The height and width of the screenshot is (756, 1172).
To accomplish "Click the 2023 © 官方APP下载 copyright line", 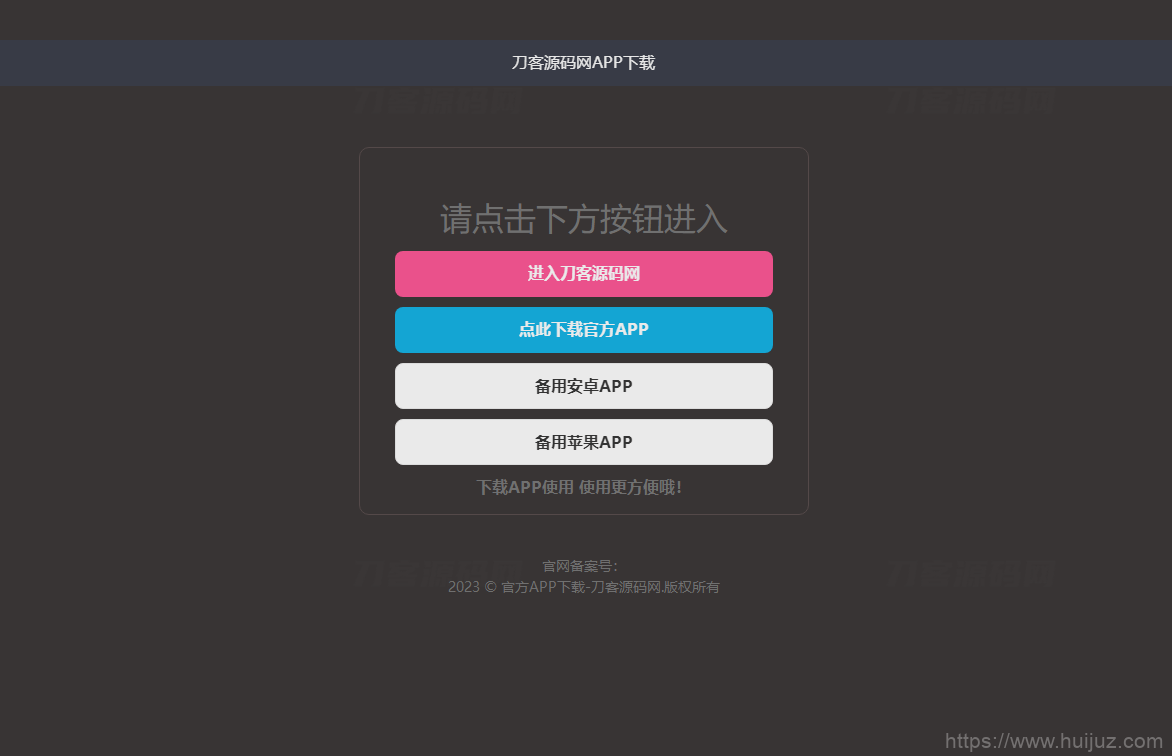I will pos(584,587).
